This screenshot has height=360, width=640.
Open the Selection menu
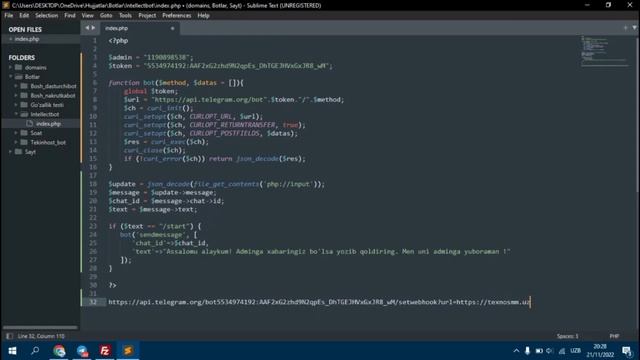pos(47,16)
